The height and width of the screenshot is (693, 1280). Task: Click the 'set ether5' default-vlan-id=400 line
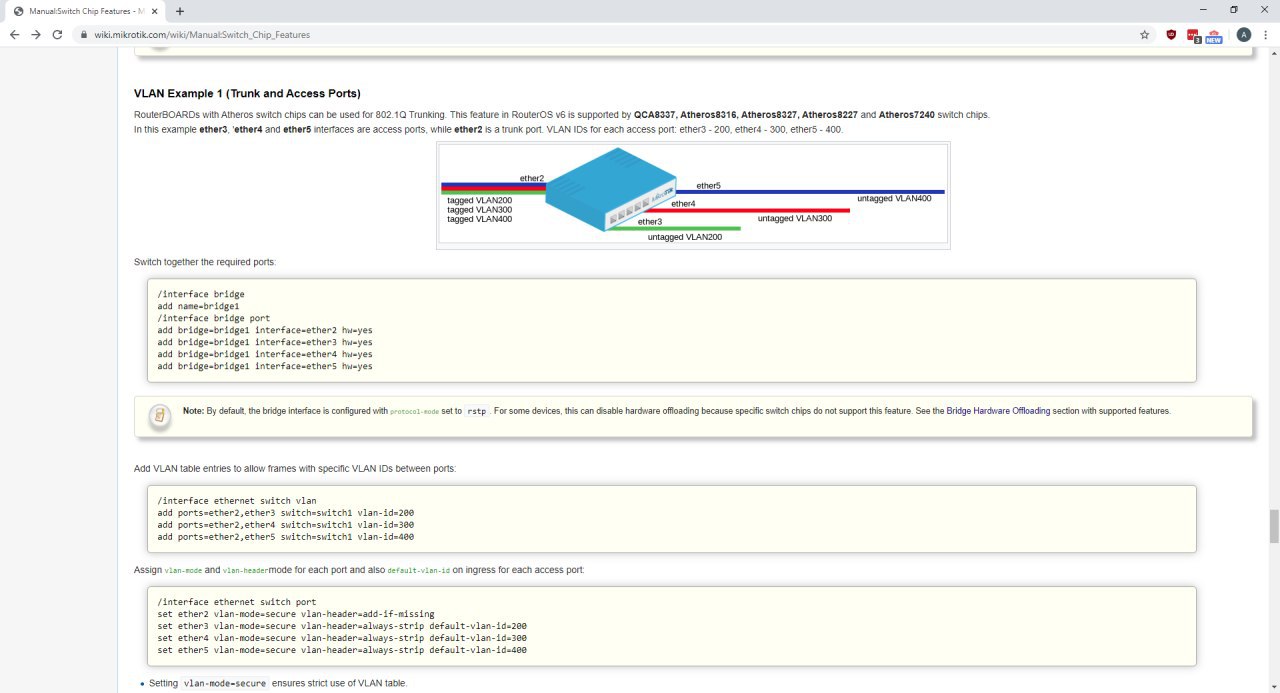pyautogui.click(x=342, y=650)
